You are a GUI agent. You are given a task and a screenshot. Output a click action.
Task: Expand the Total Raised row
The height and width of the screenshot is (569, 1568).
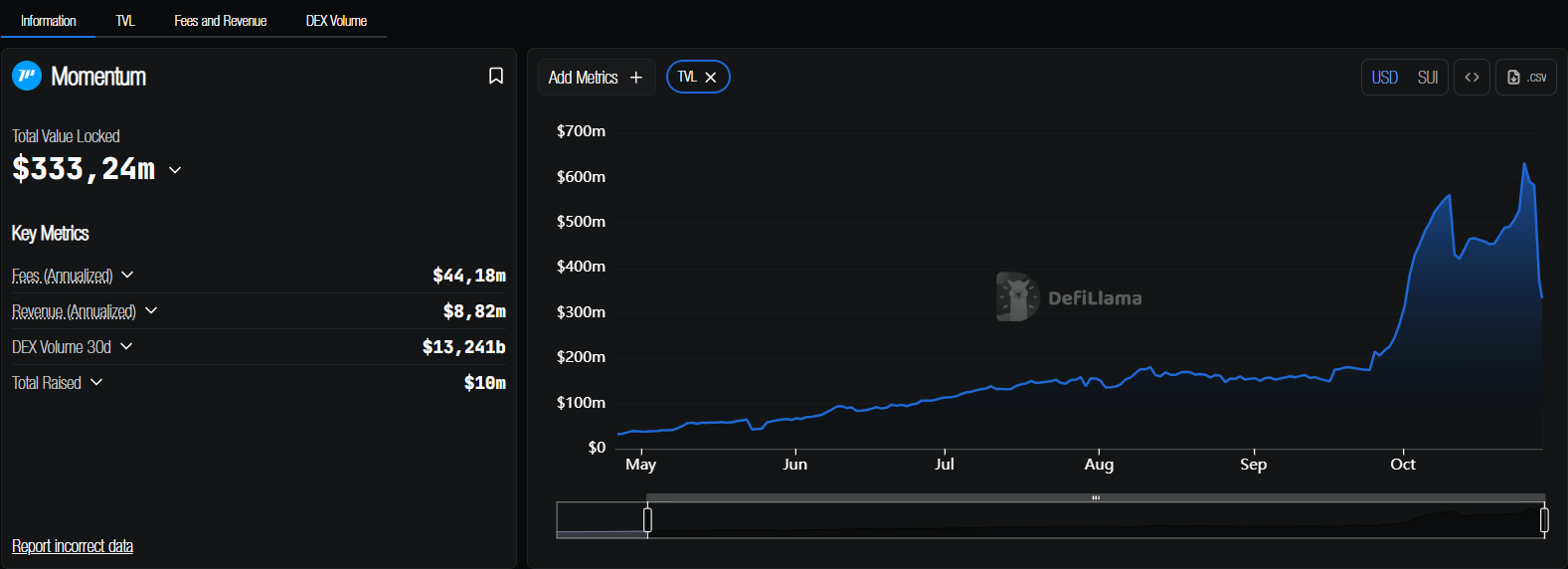click(96, 383)
